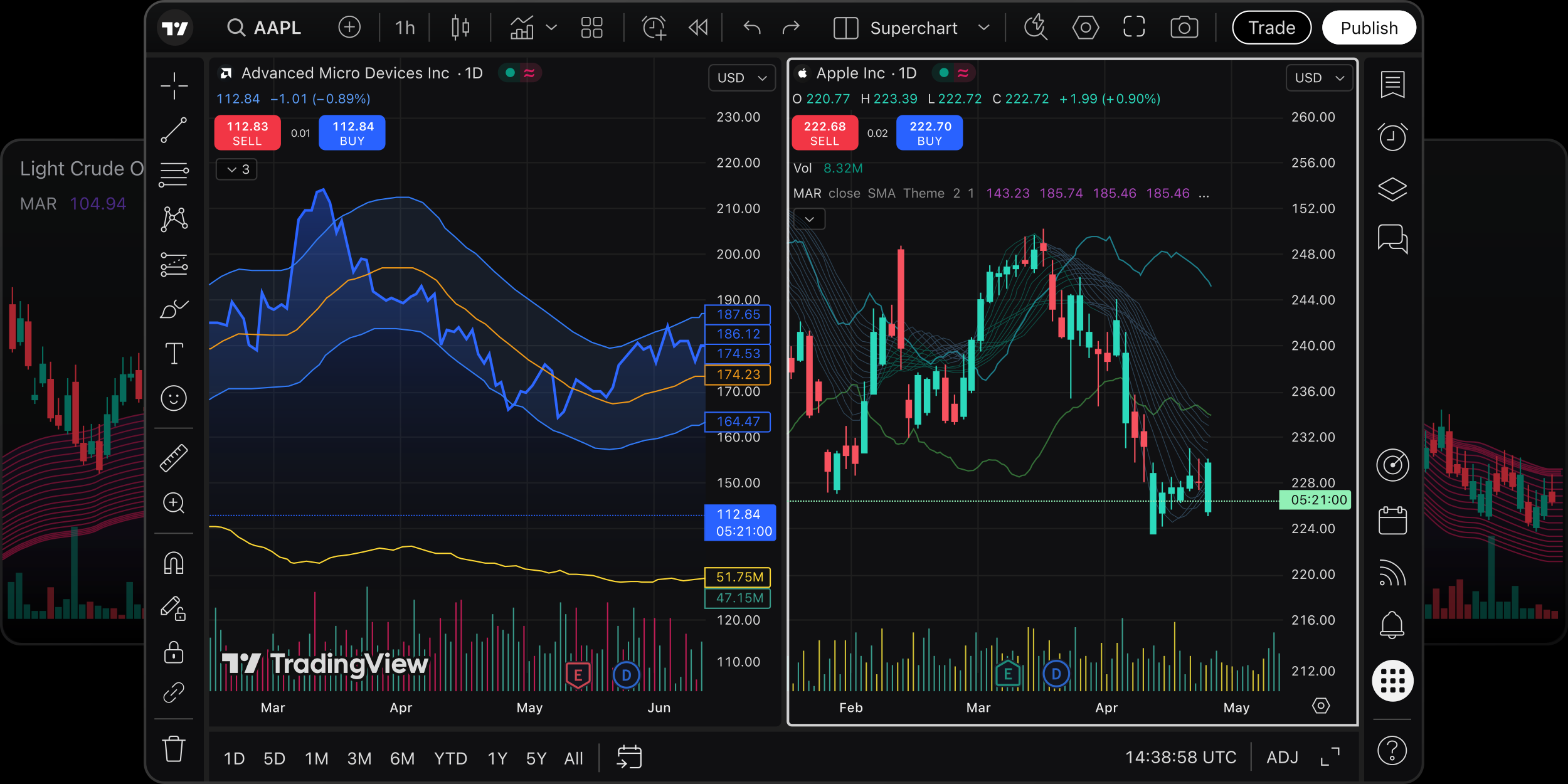Toggle lock all drawings

coord(174,652)
